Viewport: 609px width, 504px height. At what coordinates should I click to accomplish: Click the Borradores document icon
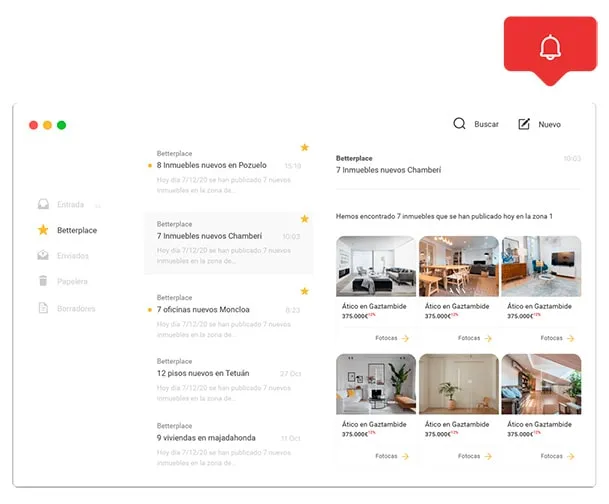pyautogui.click(x=43, y=308)
